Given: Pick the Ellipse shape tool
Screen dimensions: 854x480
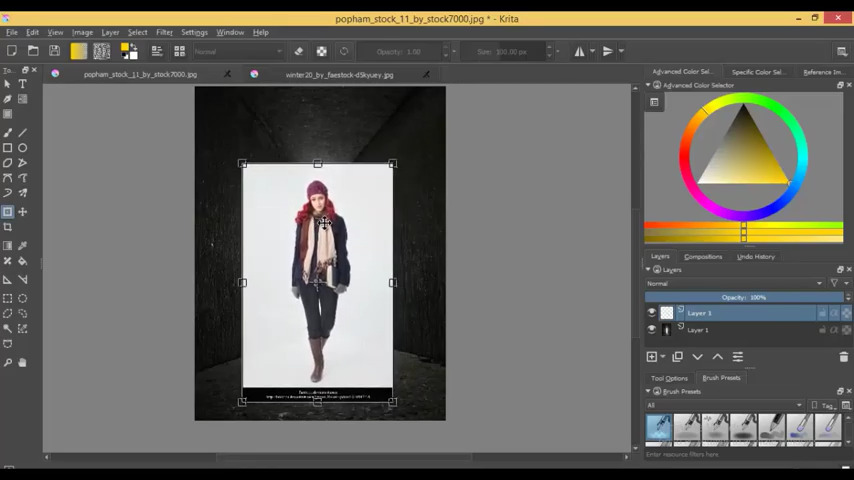Looking at the screenshot, I should [x=23, y=148].
